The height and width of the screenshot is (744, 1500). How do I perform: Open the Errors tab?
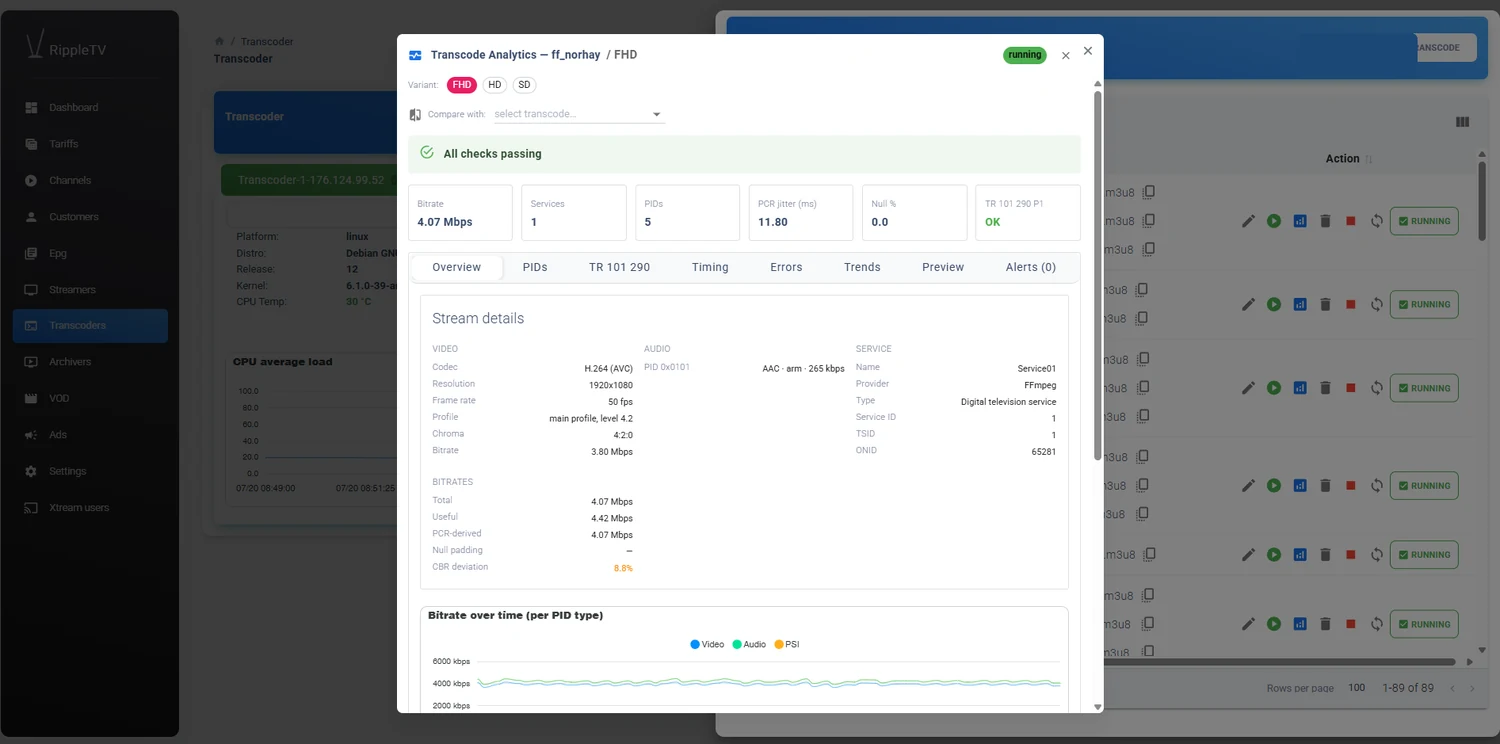786,267
